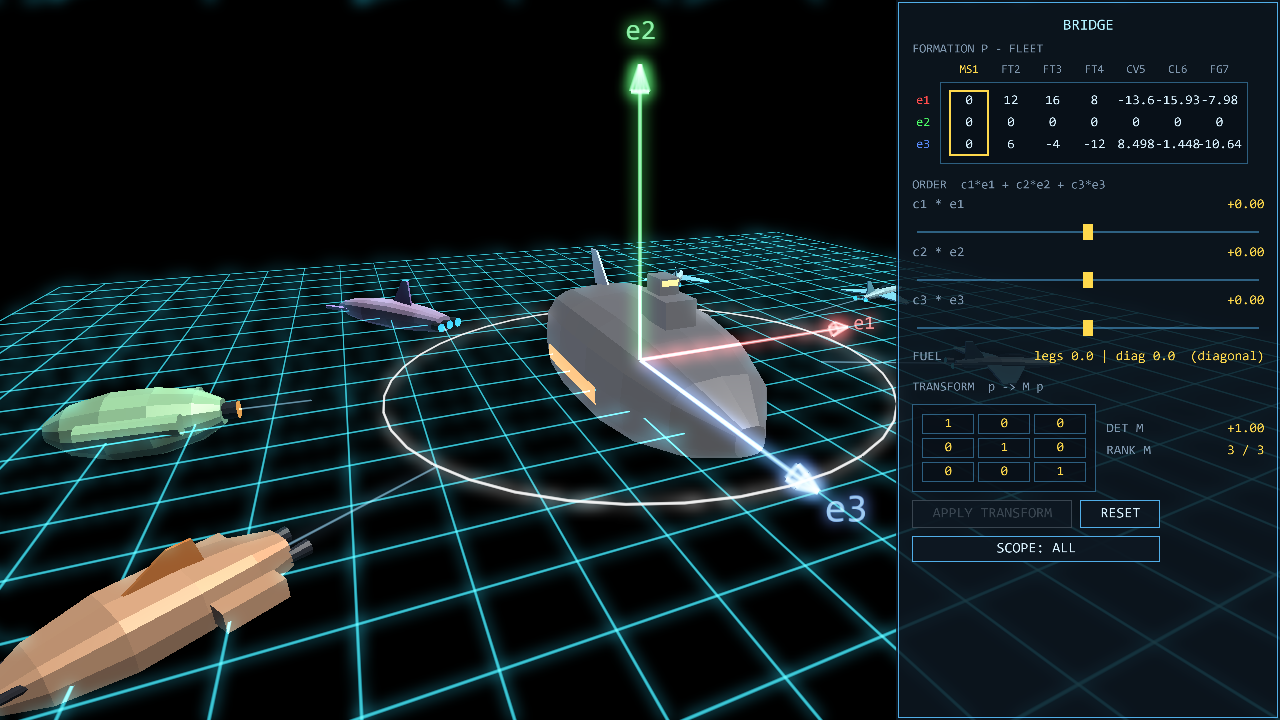Select the CV5 column header
Image resolution: width=1280 pixels, height=720 pixels.
click(x=1136, y=69)
